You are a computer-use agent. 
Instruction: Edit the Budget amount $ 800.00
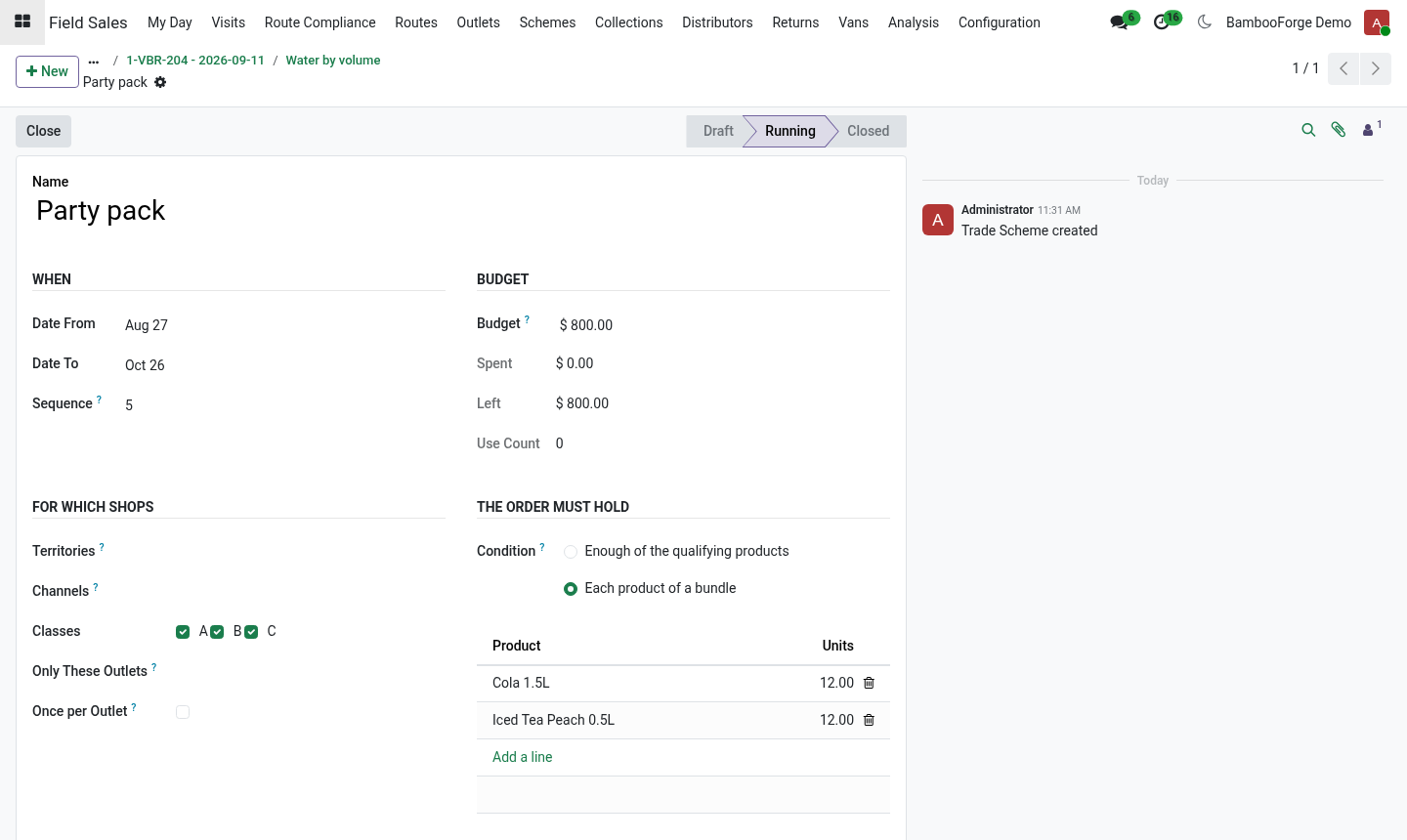point(724,325)
